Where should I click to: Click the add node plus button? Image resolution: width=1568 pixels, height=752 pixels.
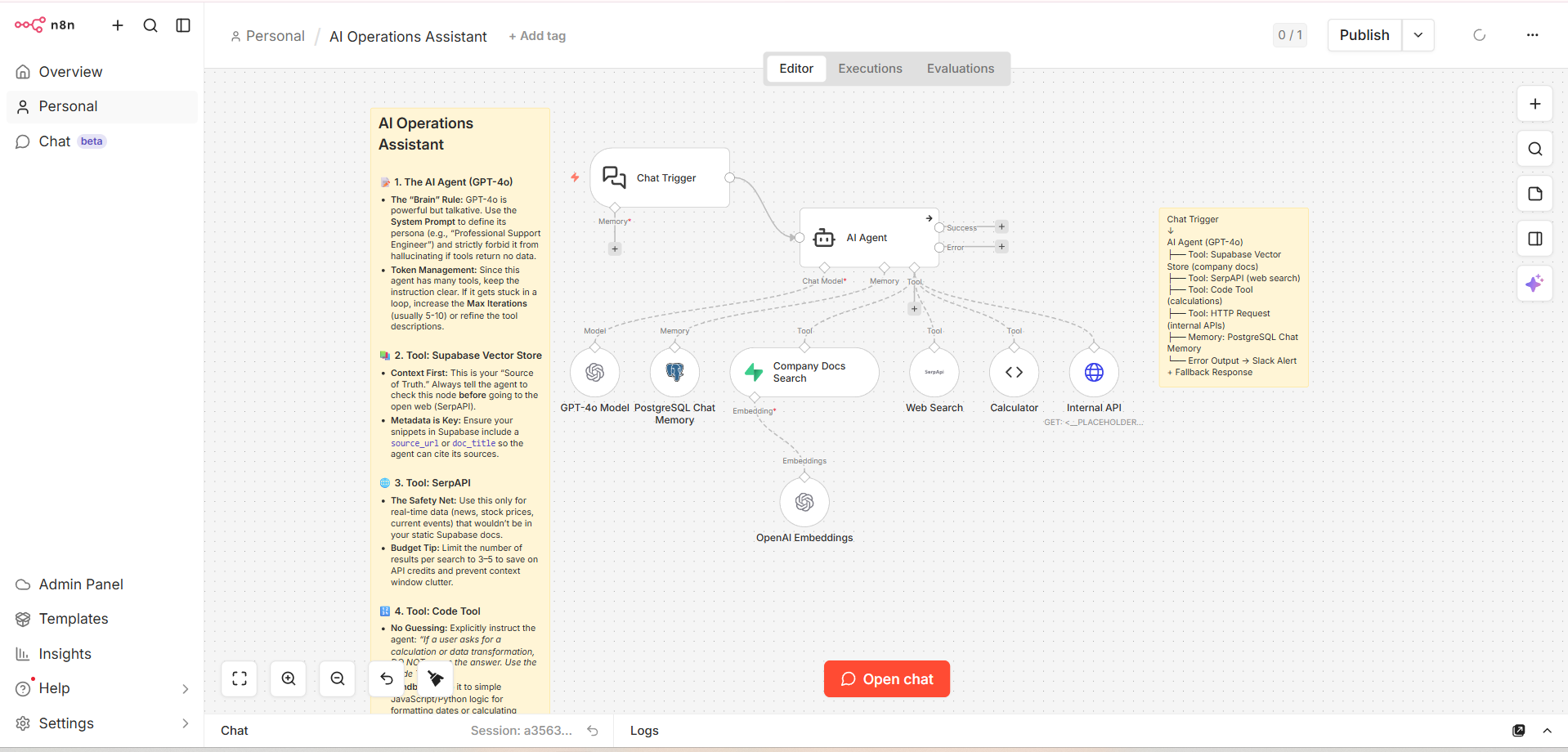1534,104
